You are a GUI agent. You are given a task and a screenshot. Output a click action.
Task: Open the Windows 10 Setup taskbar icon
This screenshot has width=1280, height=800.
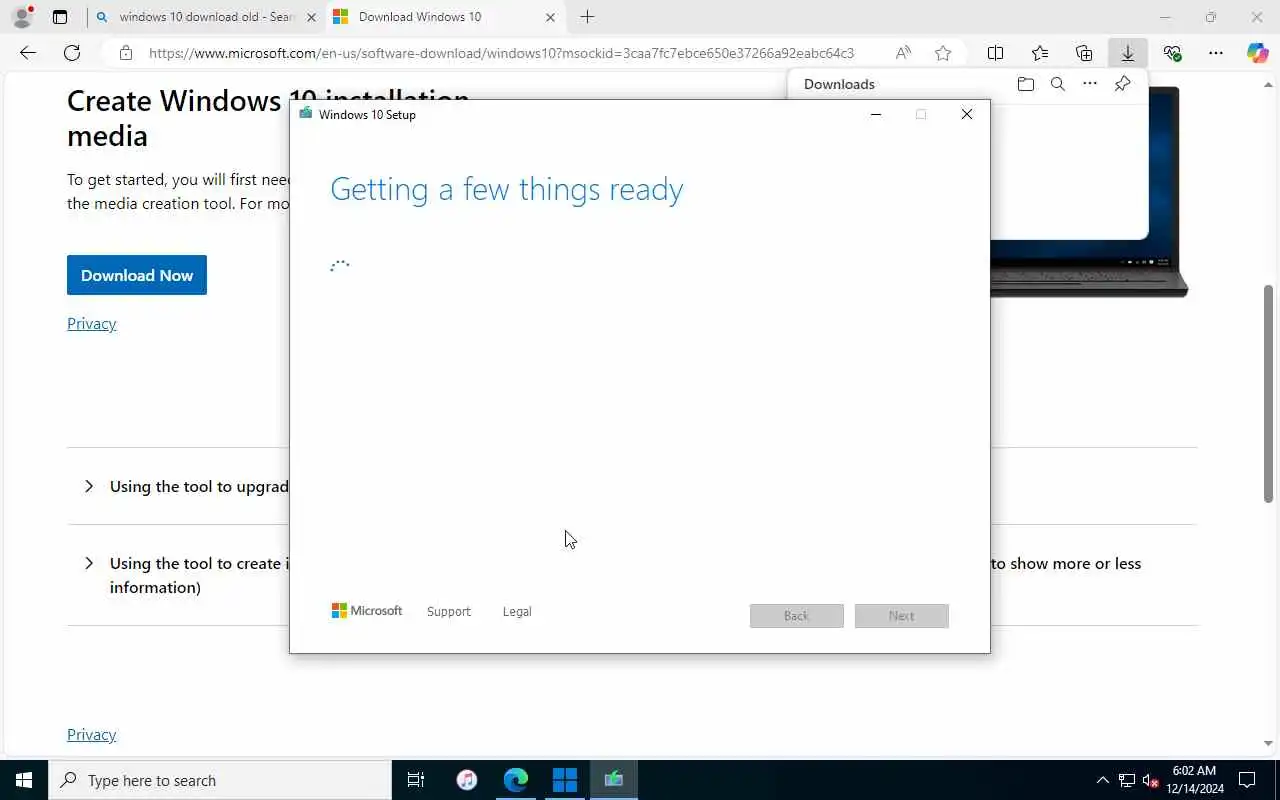614,780
